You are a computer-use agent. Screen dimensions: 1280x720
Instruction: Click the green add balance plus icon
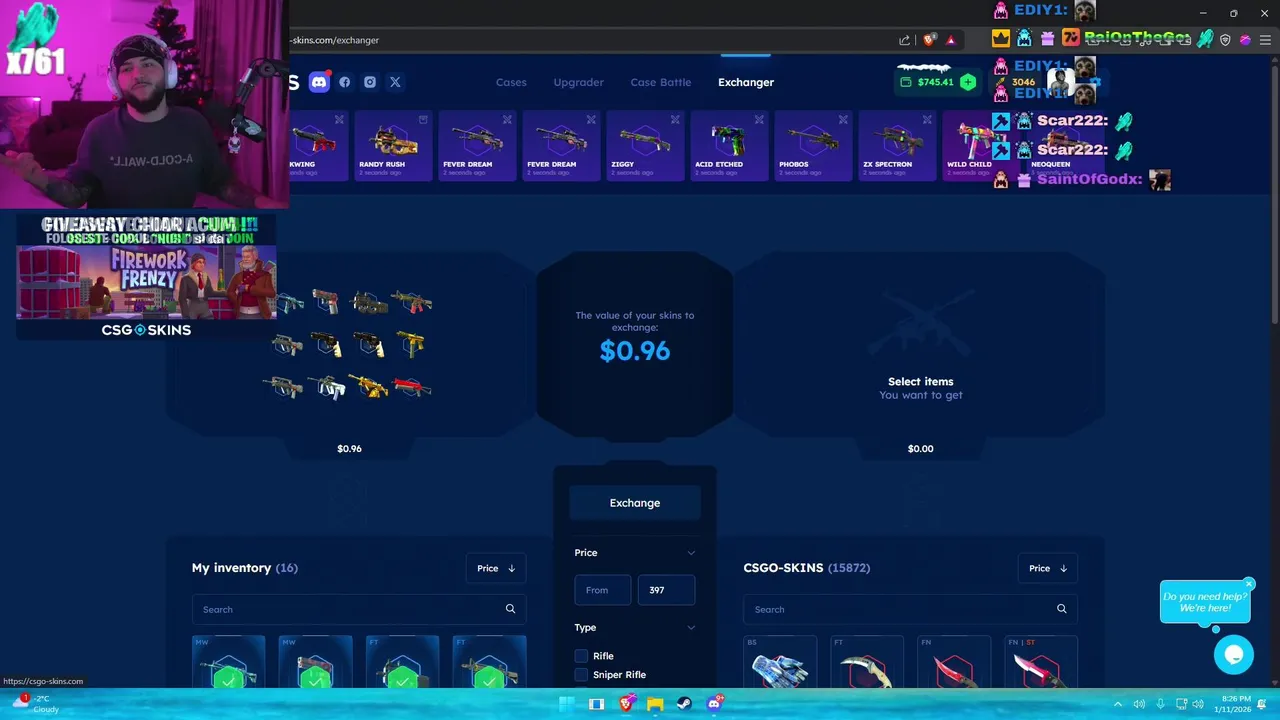[x=968, y=82]
